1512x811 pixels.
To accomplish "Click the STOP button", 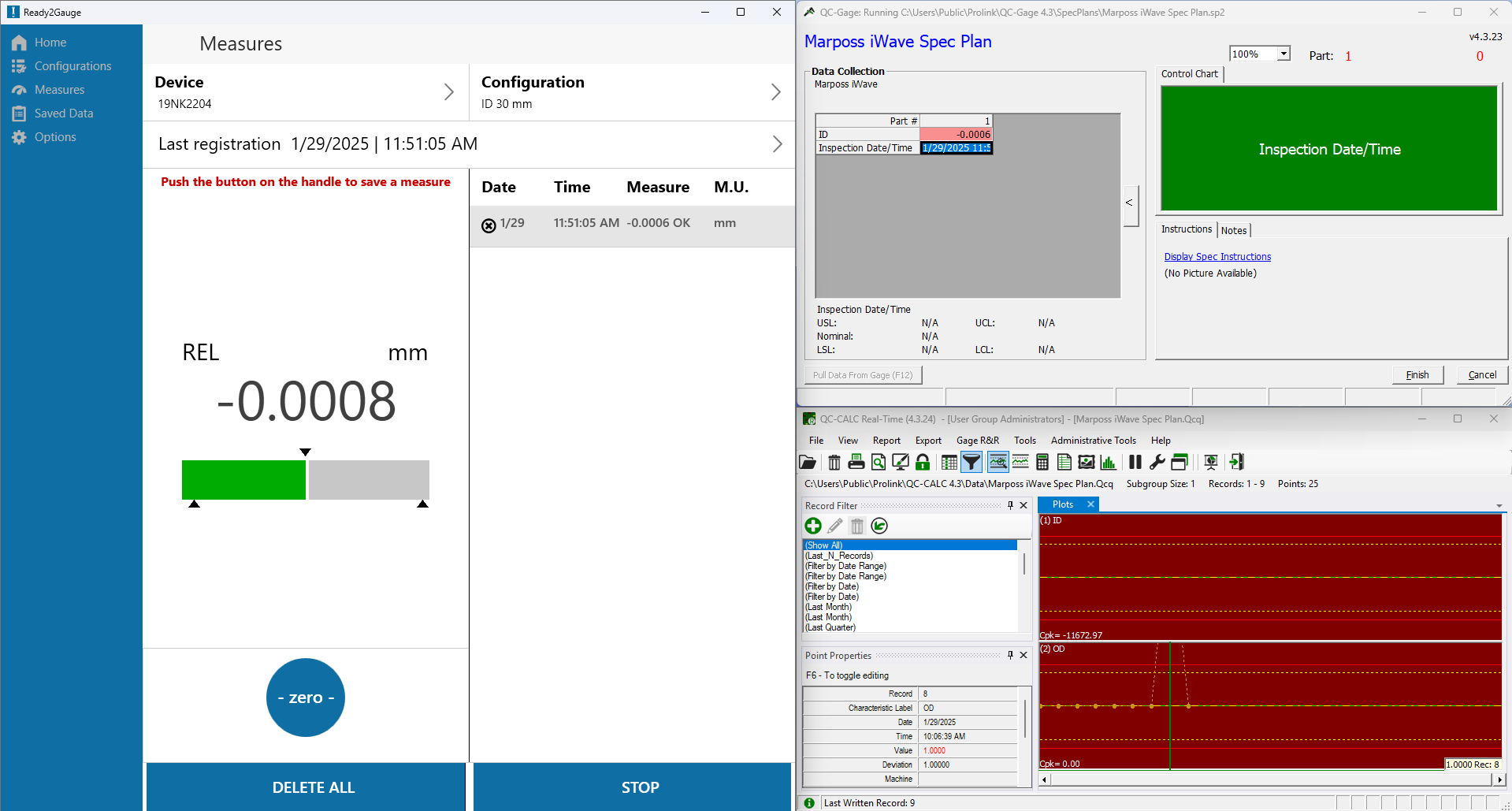I will [633, 787].
